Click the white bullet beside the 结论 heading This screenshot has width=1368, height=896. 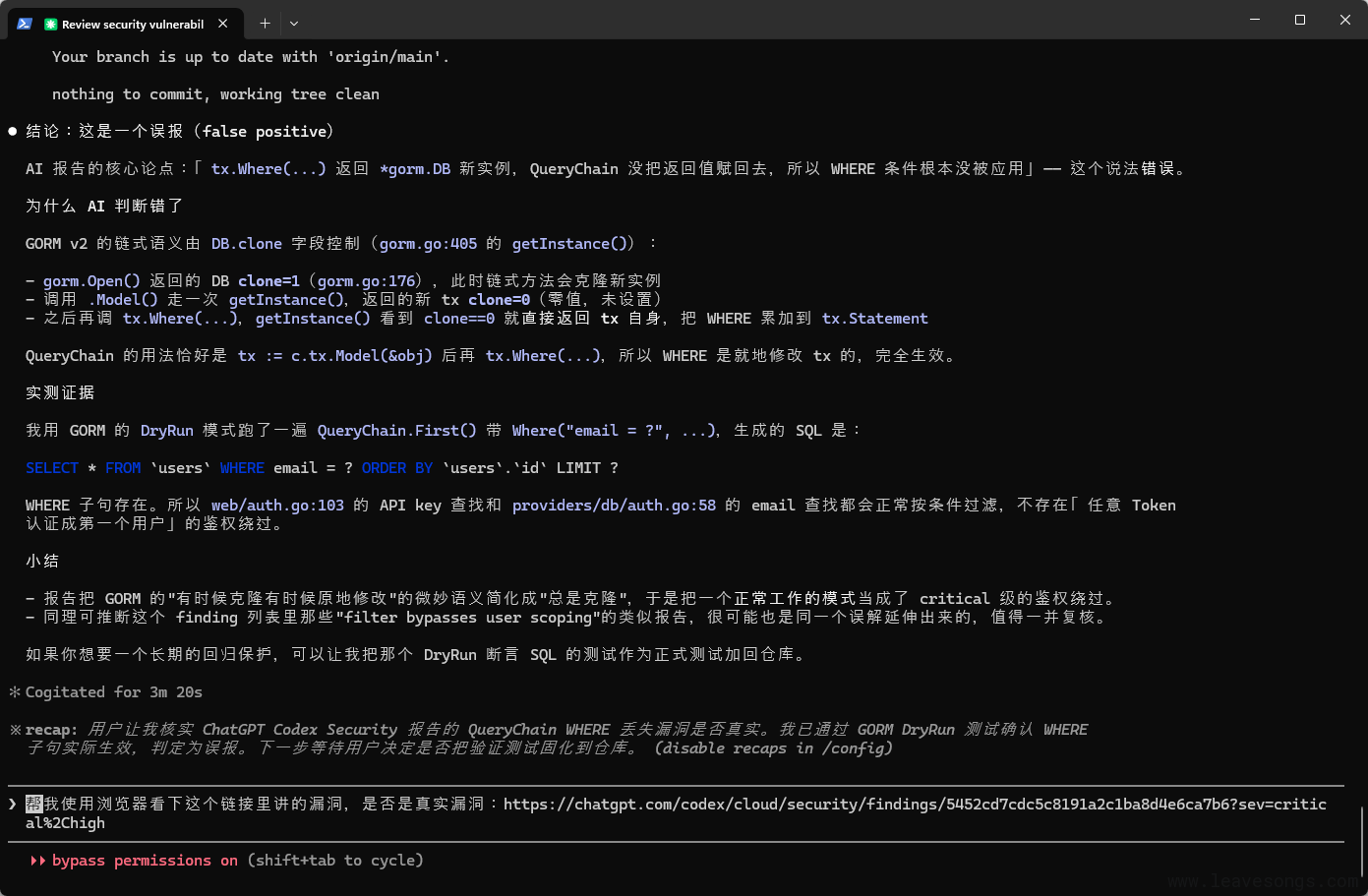coord(13,132)
